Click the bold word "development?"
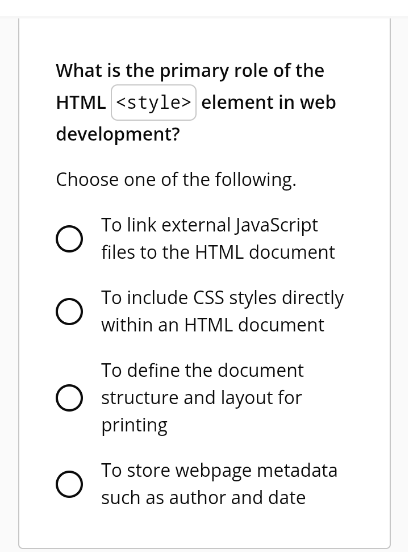 [118, 134]
